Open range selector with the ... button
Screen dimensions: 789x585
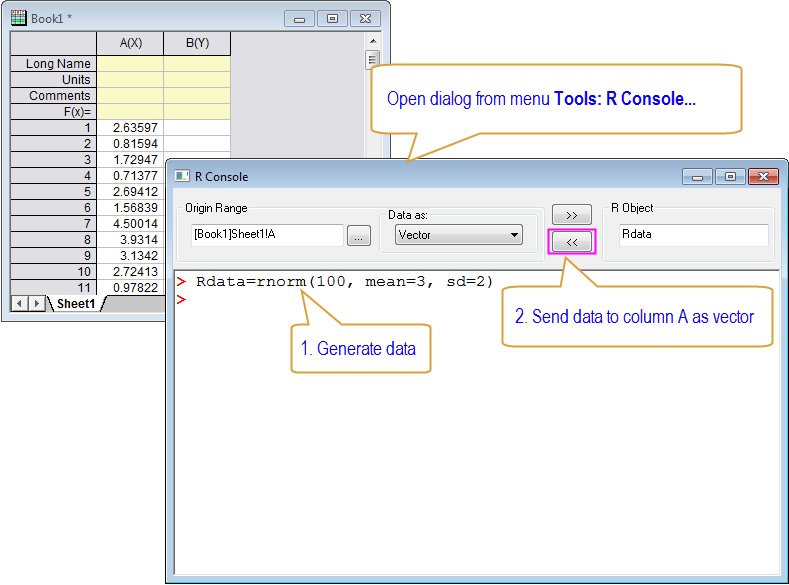[x=359, y=235]
